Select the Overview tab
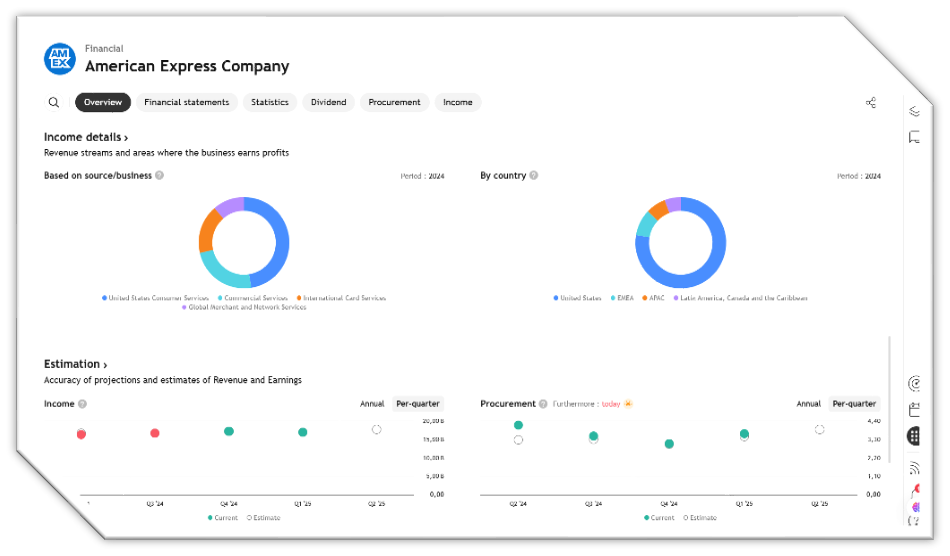This screenshot has height=556, width=950. click(x=103, y=102)
